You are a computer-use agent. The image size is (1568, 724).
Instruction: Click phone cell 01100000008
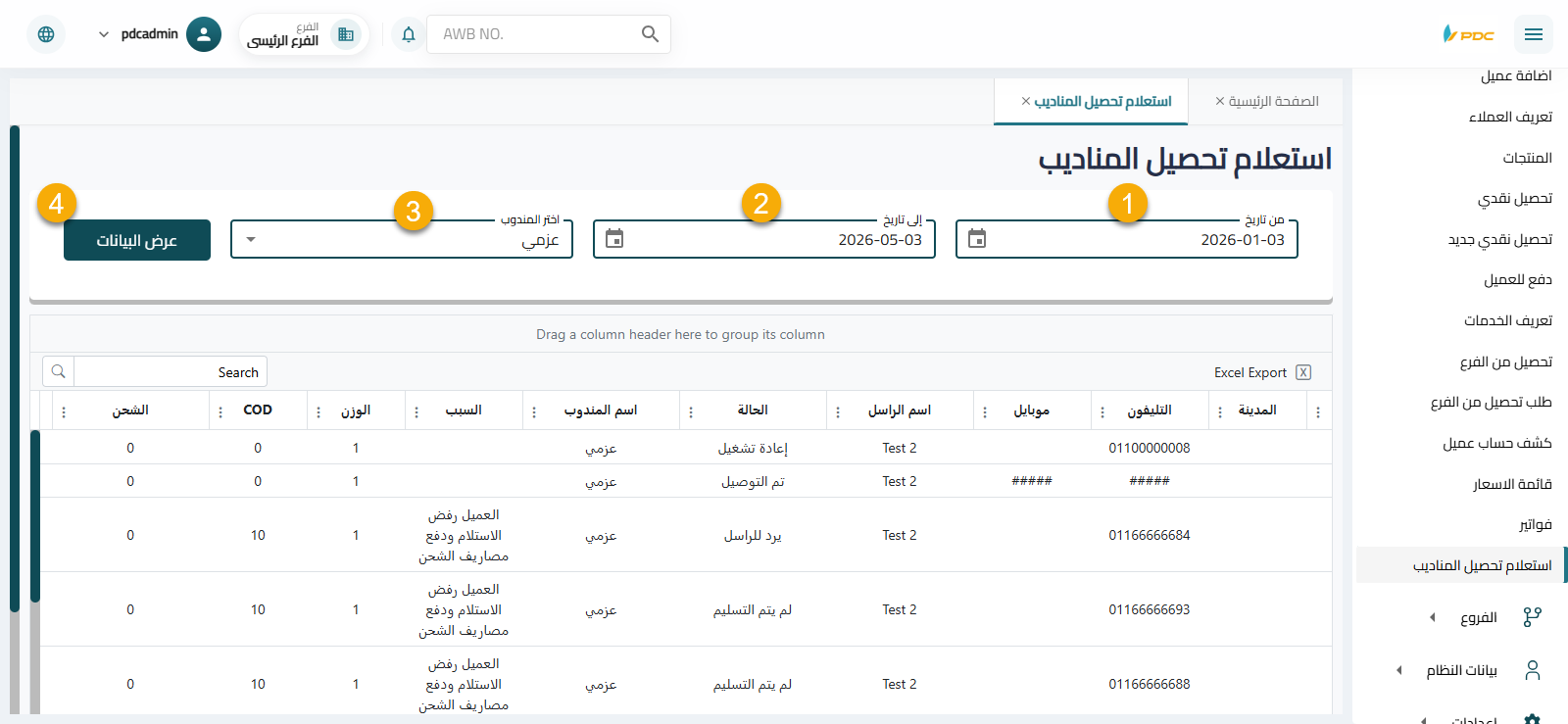(1150, 448)
